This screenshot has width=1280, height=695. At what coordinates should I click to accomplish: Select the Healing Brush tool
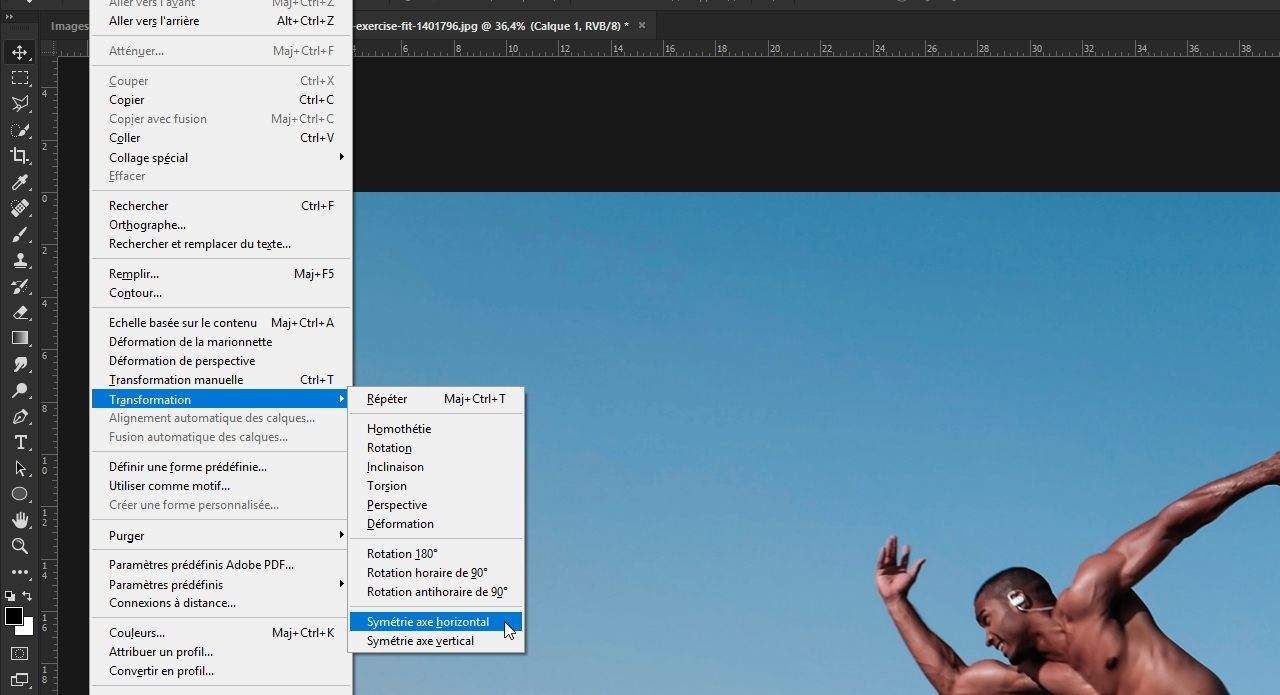pyautogui.click(x=20, y=208)
